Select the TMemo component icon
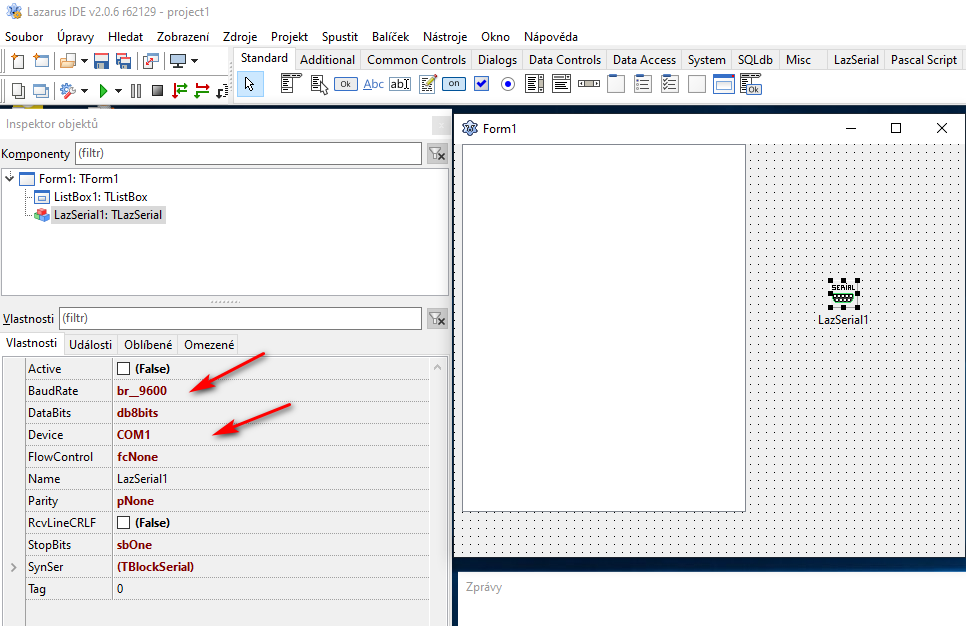 [428, 84]
